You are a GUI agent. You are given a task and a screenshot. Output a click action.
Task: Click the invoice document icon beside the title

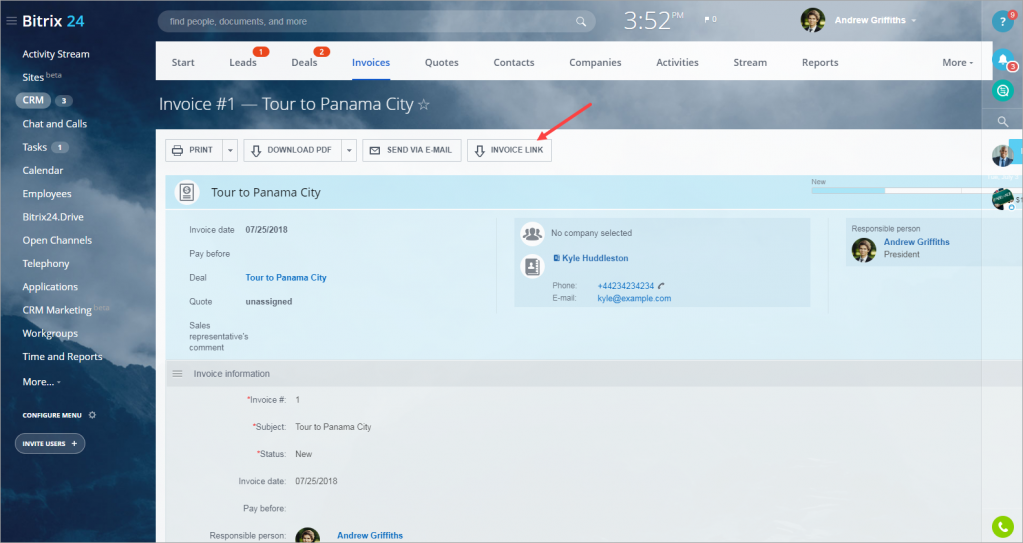pyautogui.click(x=187, y=192)
